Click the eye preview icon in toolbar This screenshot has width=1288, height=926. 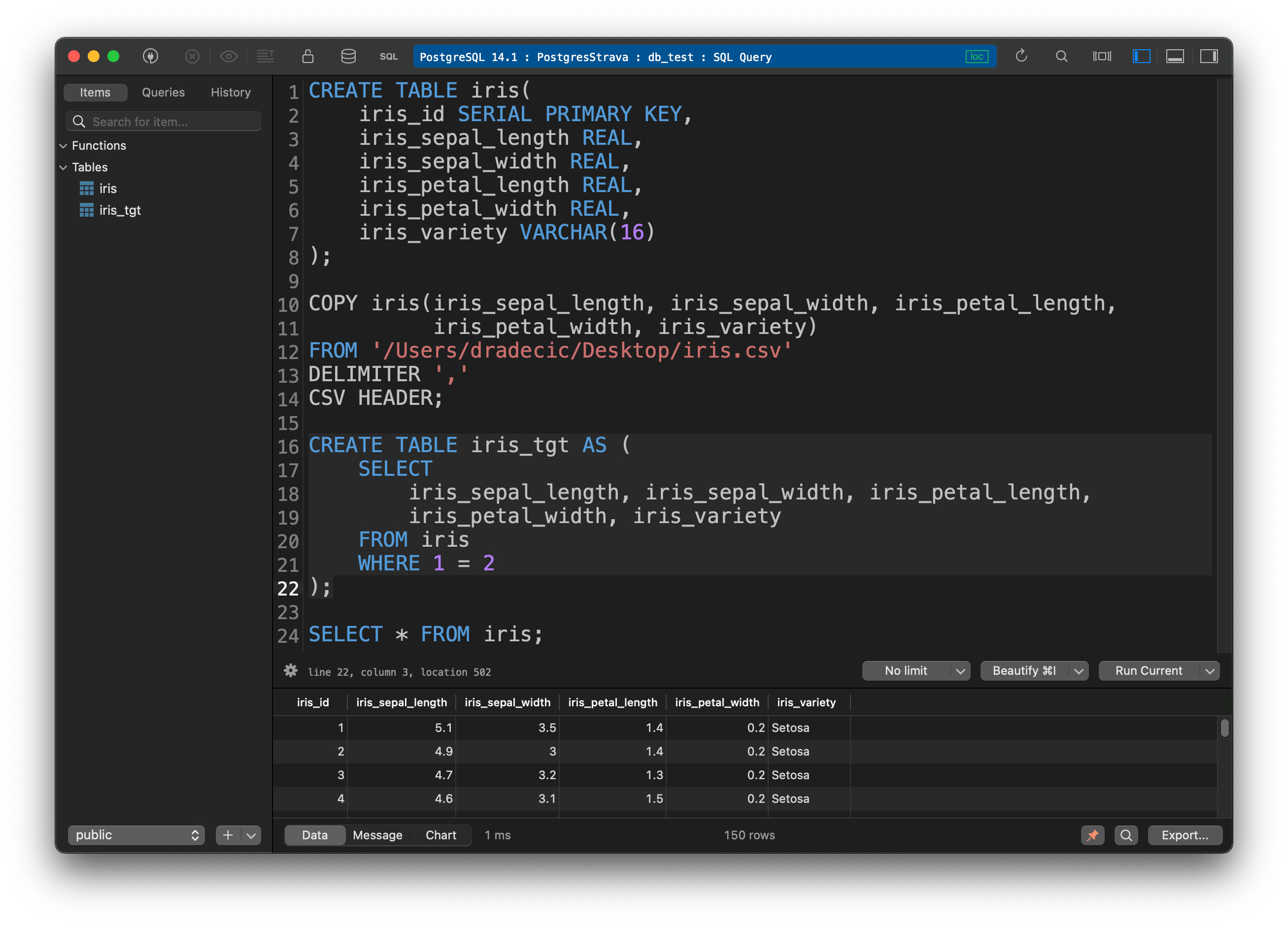[x=229, y=56]
